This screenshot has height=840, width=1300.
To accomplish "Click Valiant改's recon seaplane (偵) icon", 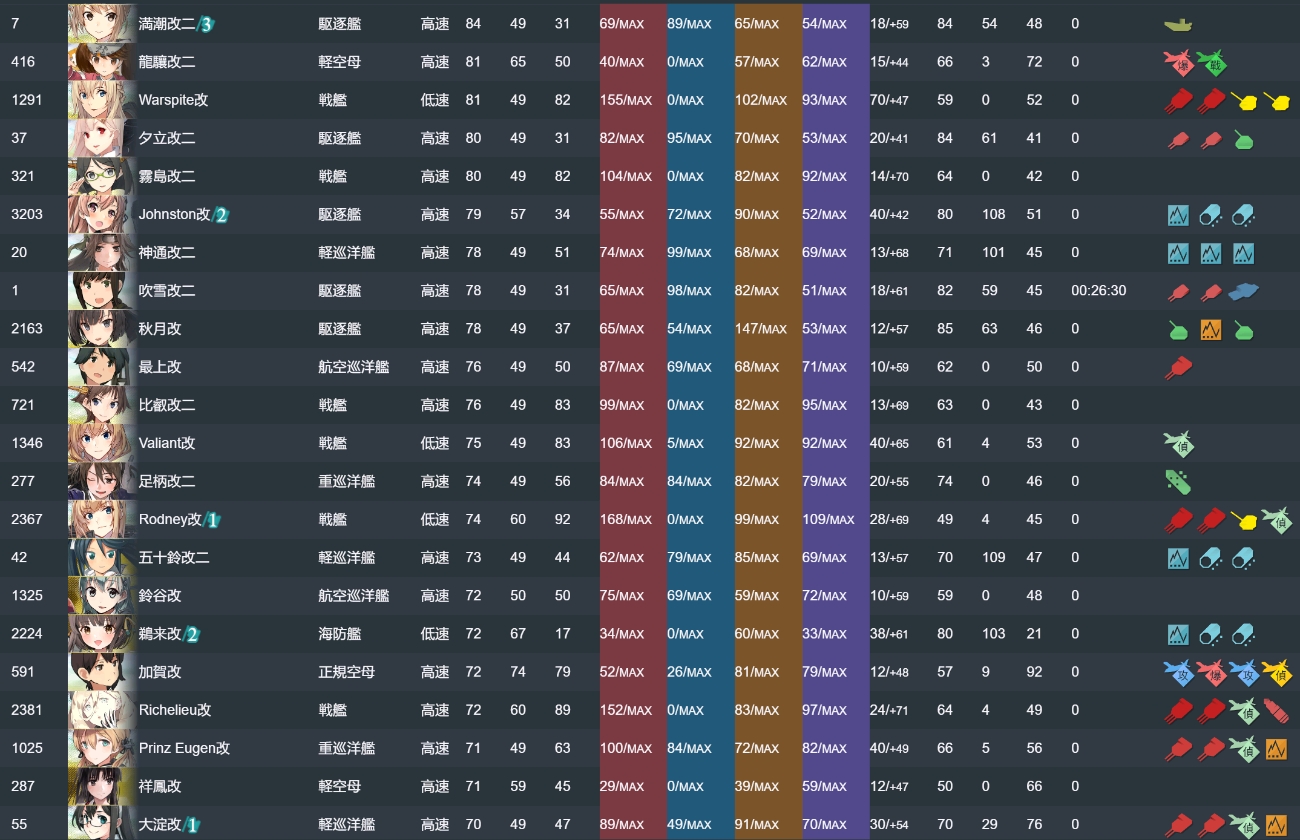I will coord(1179,443).
